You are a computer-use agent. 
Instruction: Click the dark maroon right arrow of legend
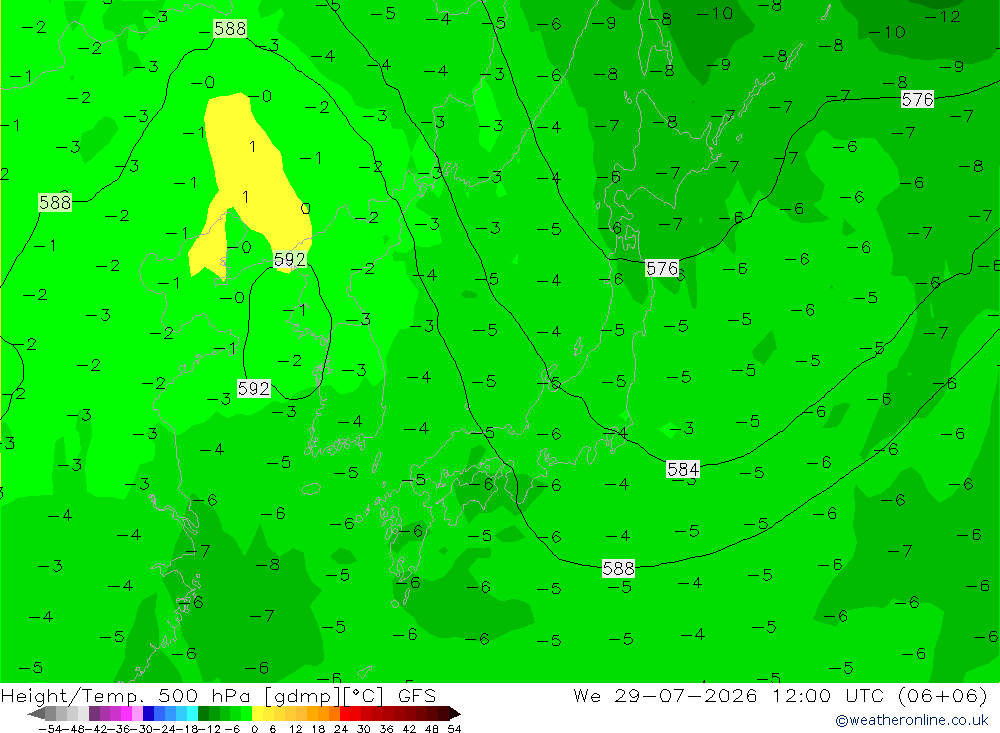(x=455, y=713)
